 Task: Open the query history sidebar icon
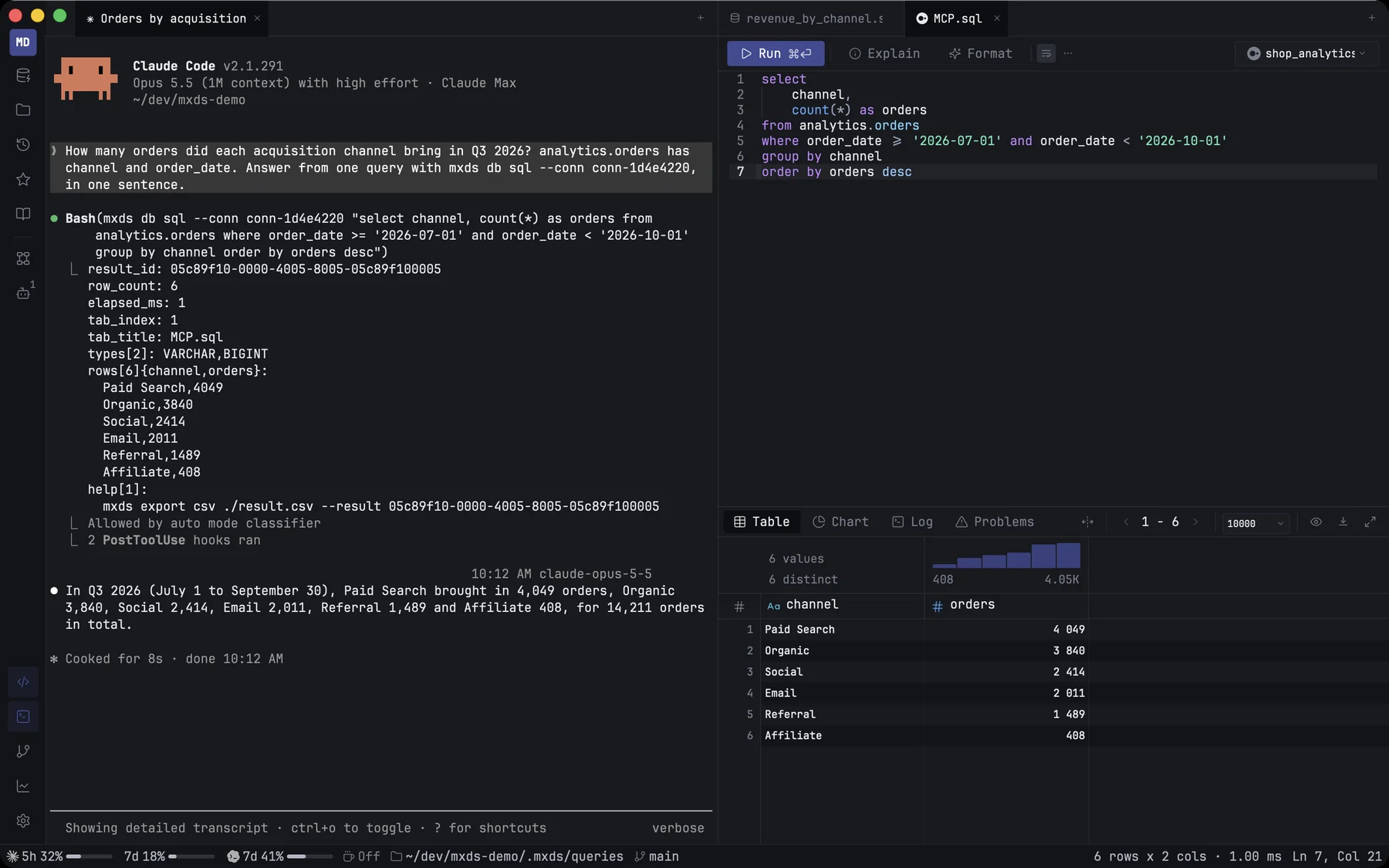(23, 144)
